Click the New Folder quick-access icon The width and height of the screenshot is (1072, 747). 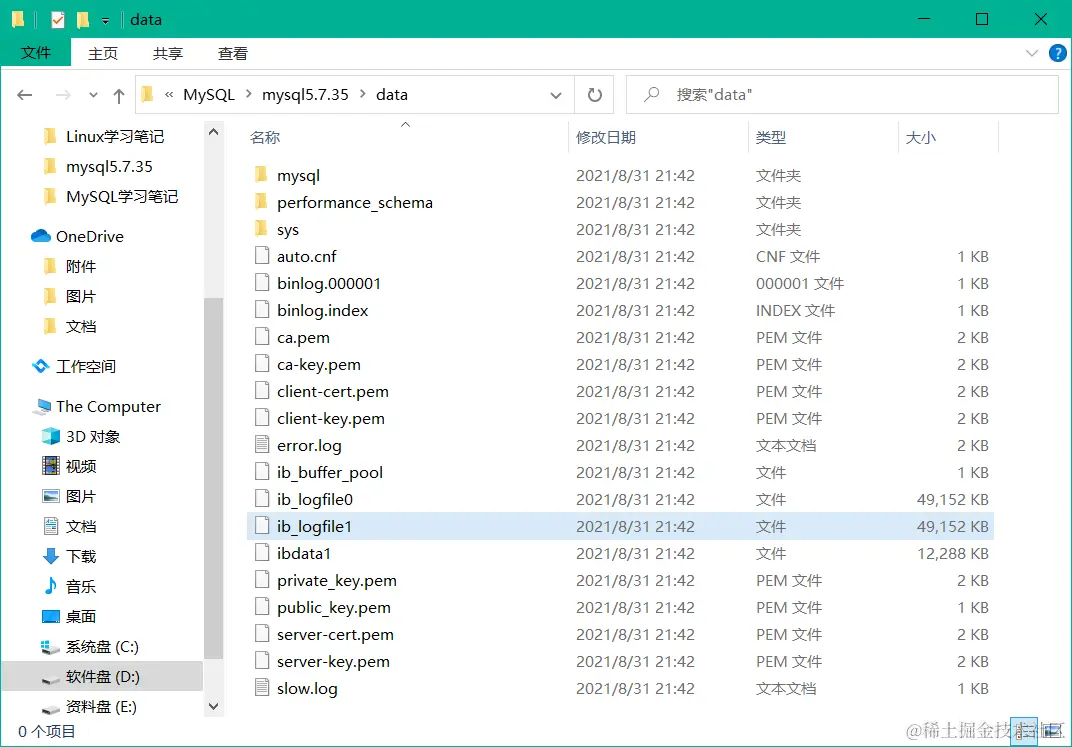click(x=83, y=20)
